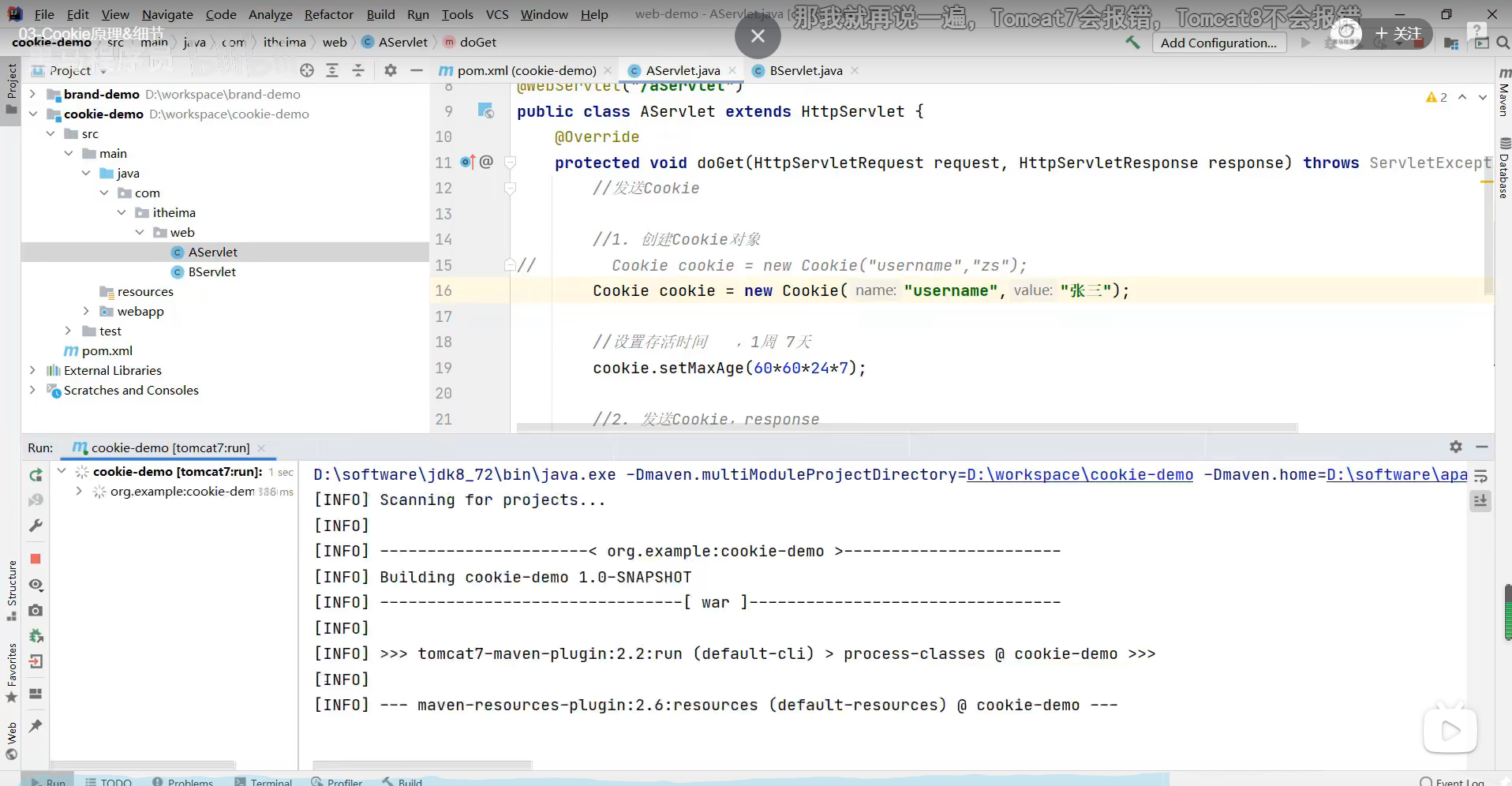Select opened file locate icon in Project panel
The width and height of the screenshot is (1512, 786).
coord(307,71)
